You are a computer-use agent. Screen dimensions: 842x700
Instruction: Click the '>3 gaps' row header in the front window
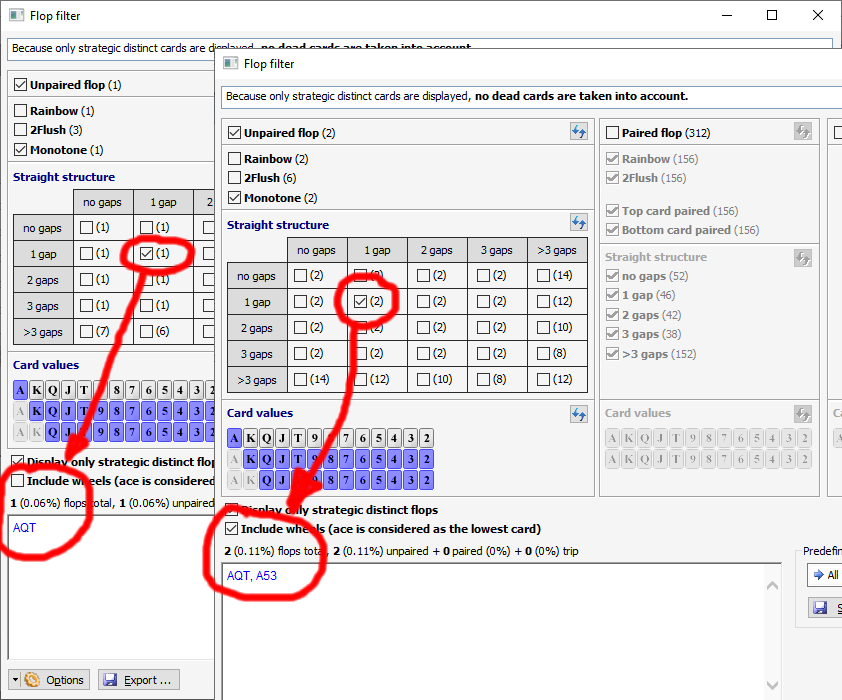(257, 380)
